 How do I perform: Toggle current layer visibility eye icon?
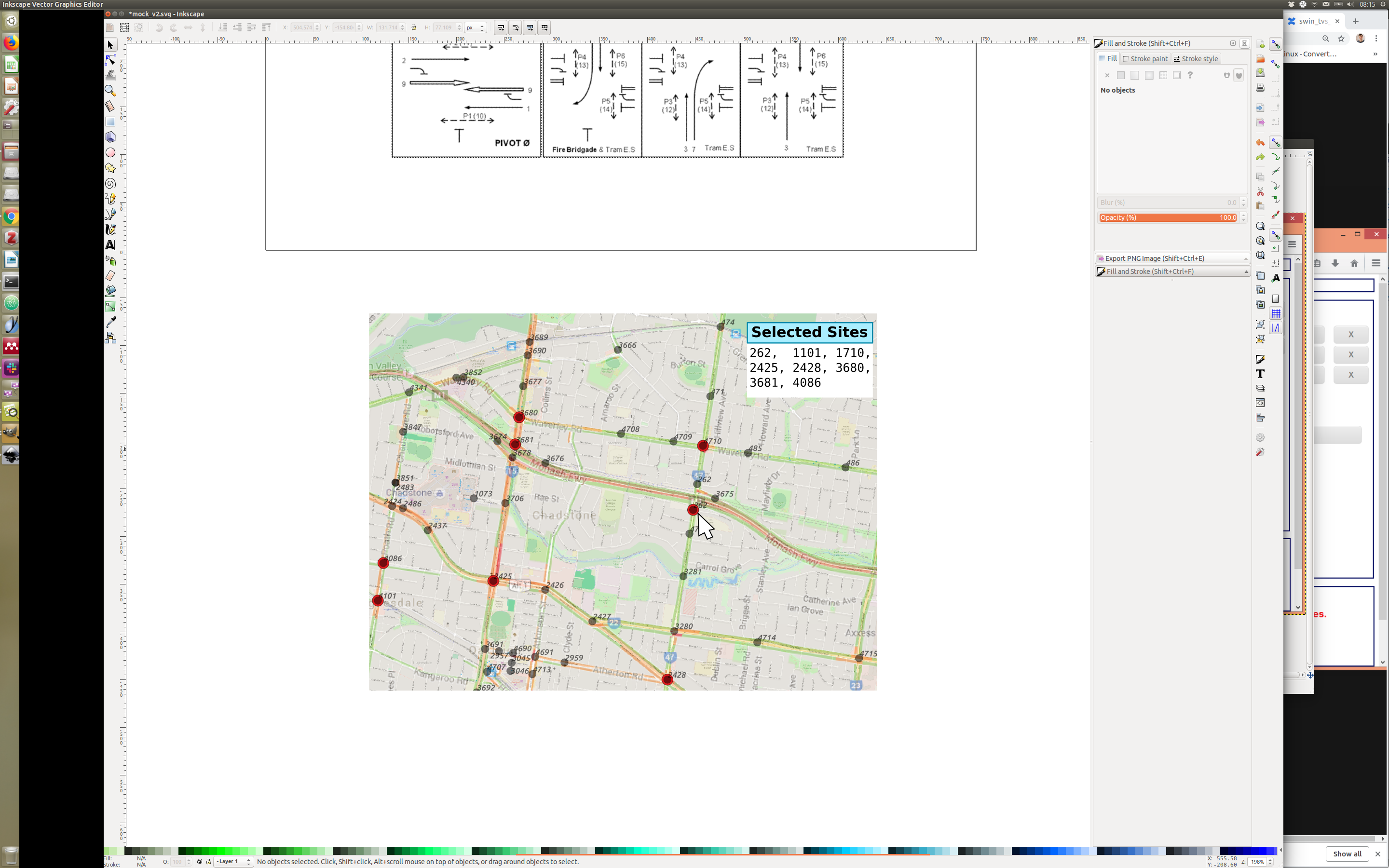coord(199,862)
